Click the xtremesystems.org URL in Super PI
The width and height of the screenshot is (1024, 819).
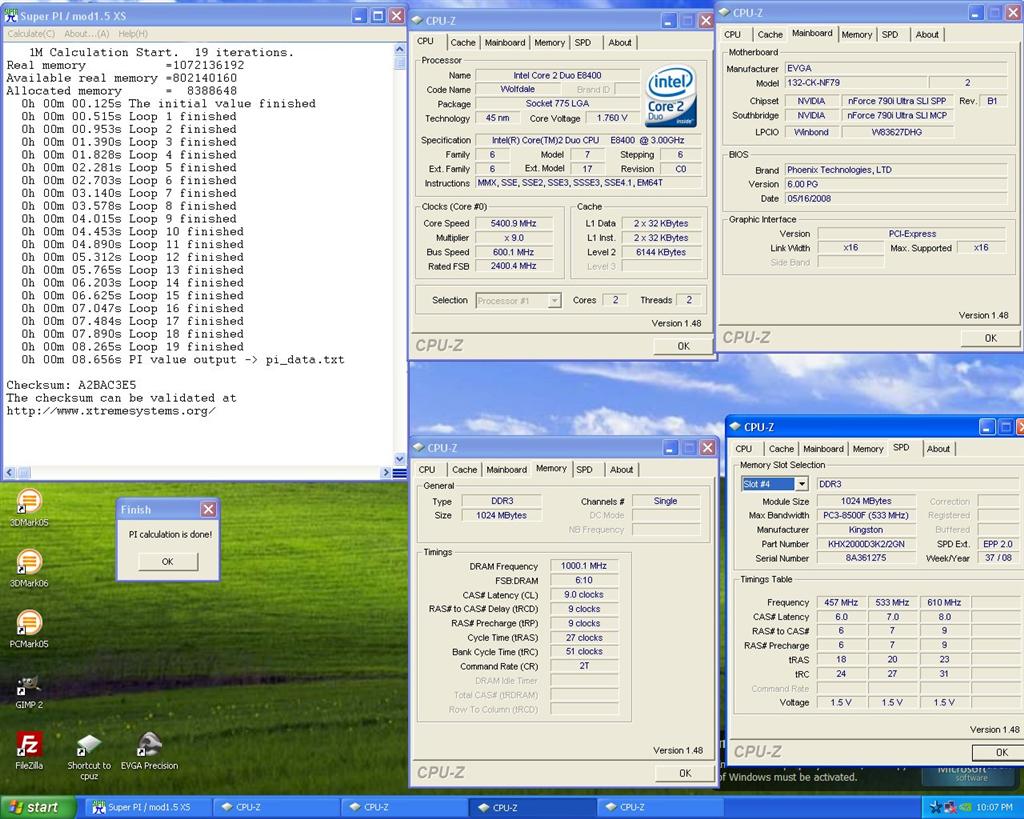tap(111, 411)
